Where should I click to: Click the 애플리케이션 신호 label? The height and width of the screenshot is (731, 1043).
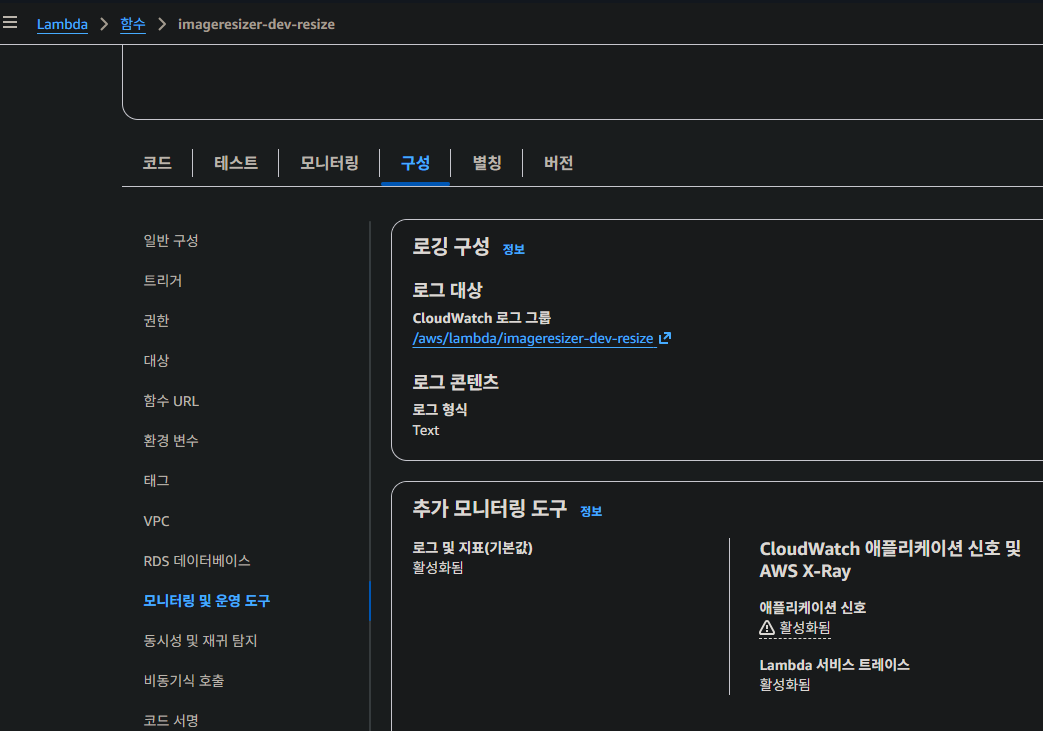tap(812, 607)
